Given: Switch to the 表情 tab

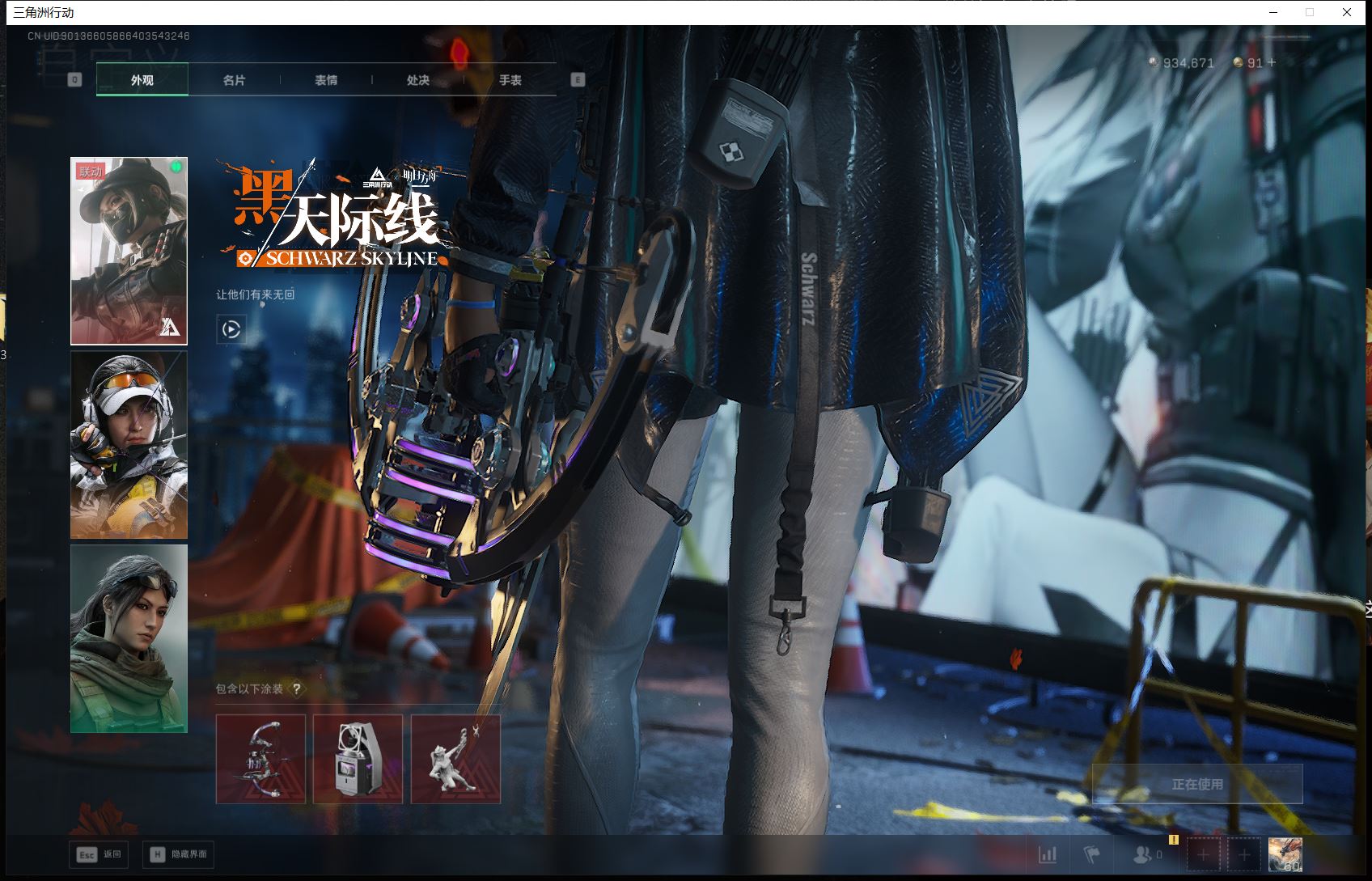Looking at the screenshot, I should click(326, 80).
